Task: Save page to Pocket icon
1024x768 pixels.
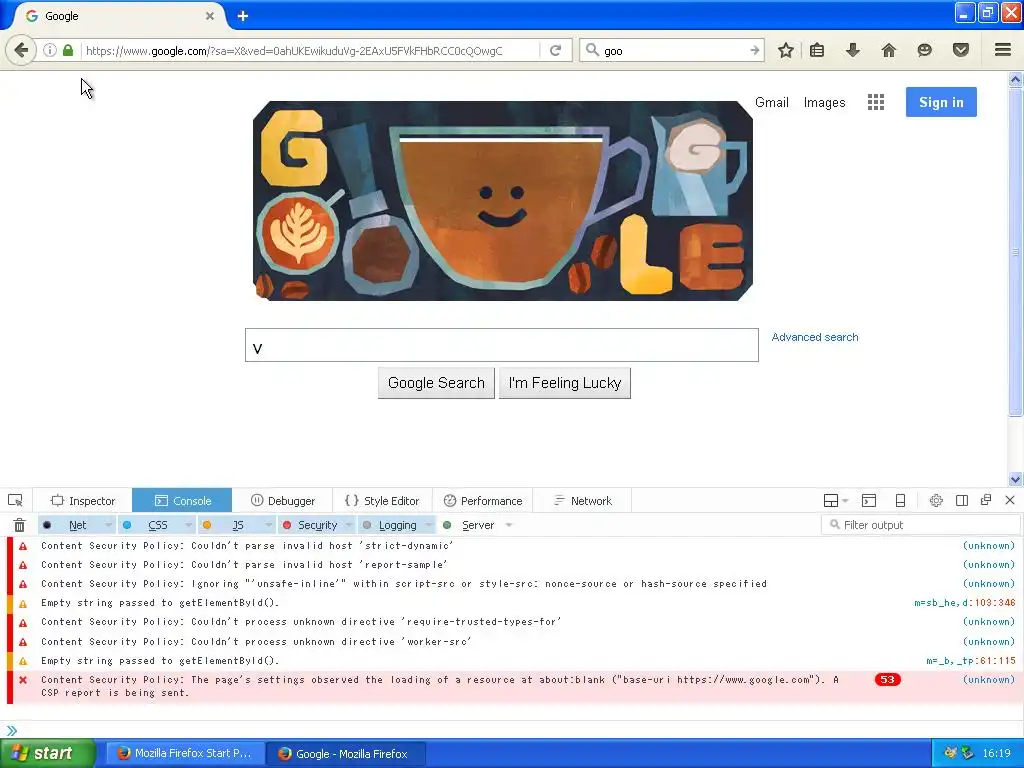Action: coord(960,50)
